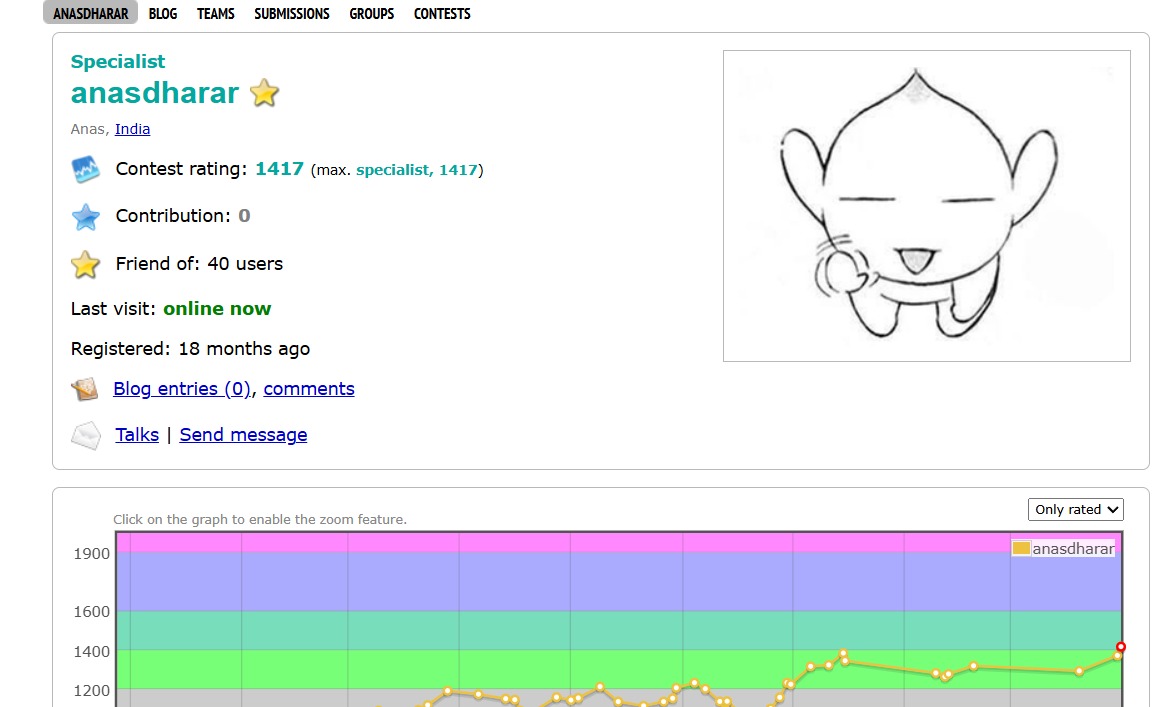
Task: Click the Registered 18 months ago text
Action: tap(190, 349)
